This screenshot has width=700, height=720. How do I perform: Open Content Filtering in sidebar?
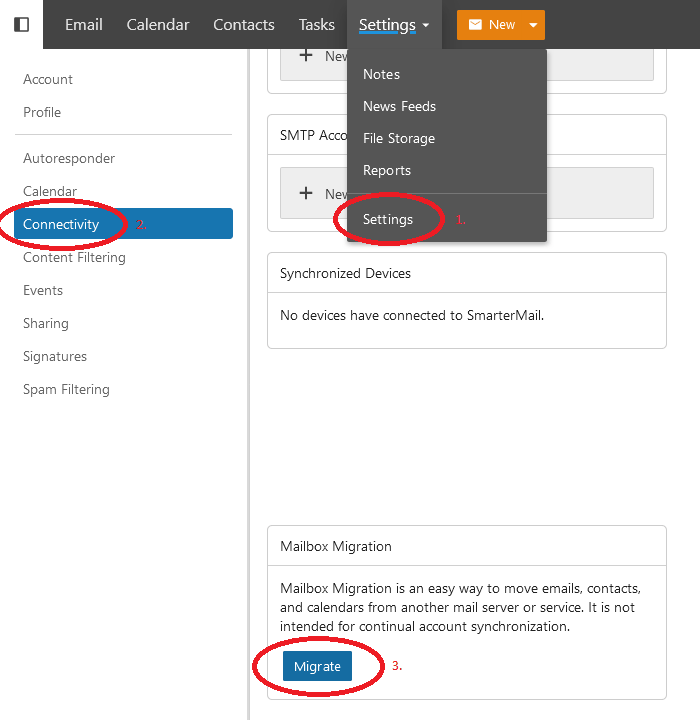click(74, 258)
